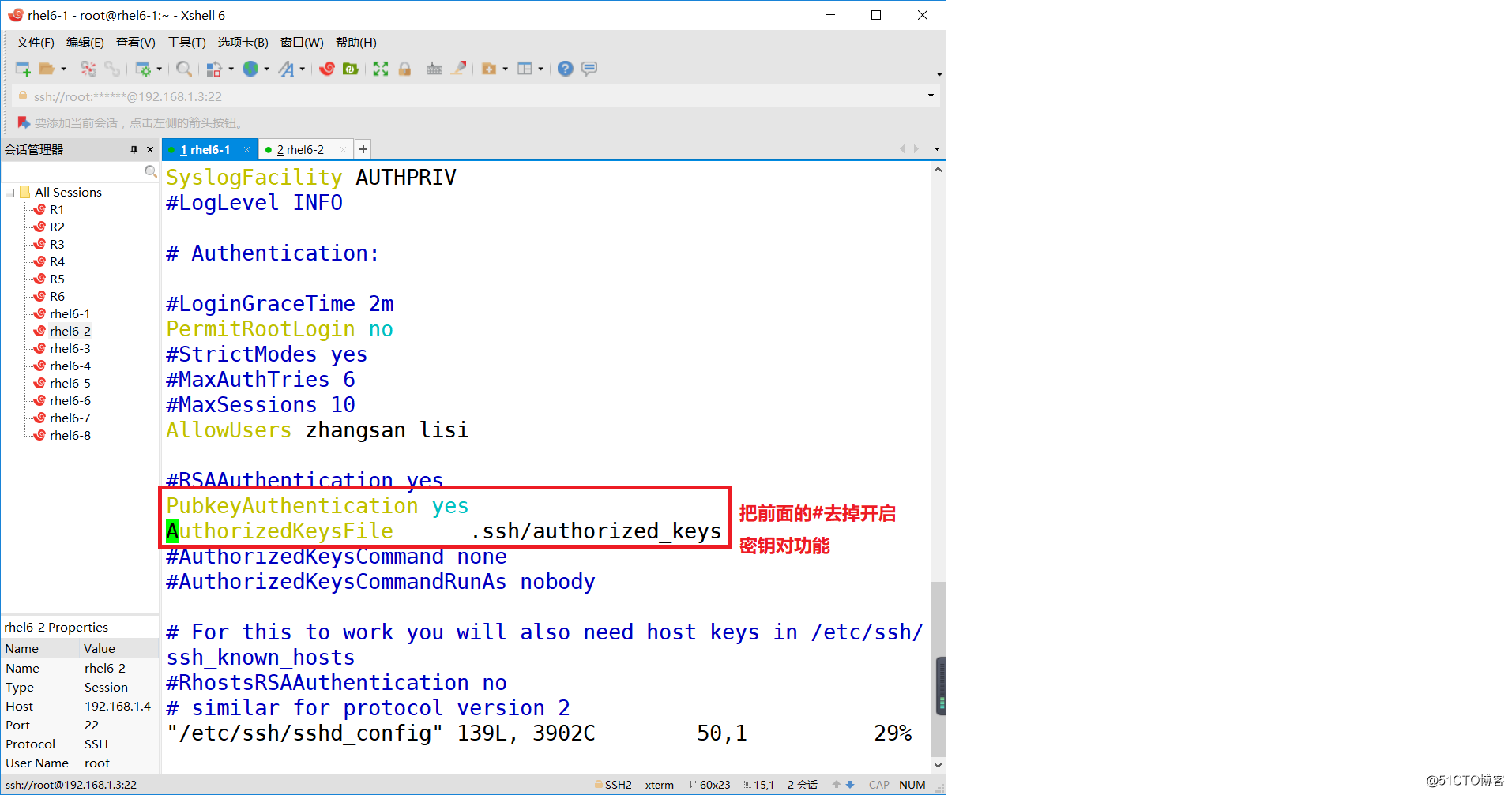This screenshot has width=1512, height=795.
Task: Expand the window layout dropdown arrow
Action: click(541, 69)
